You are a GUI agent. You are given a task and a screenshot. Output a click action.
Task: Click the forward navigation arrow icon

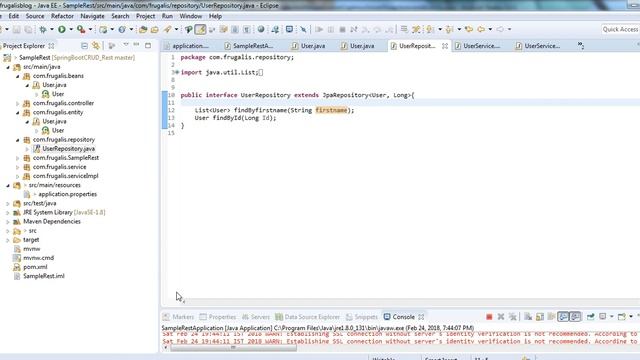point(500,29)
